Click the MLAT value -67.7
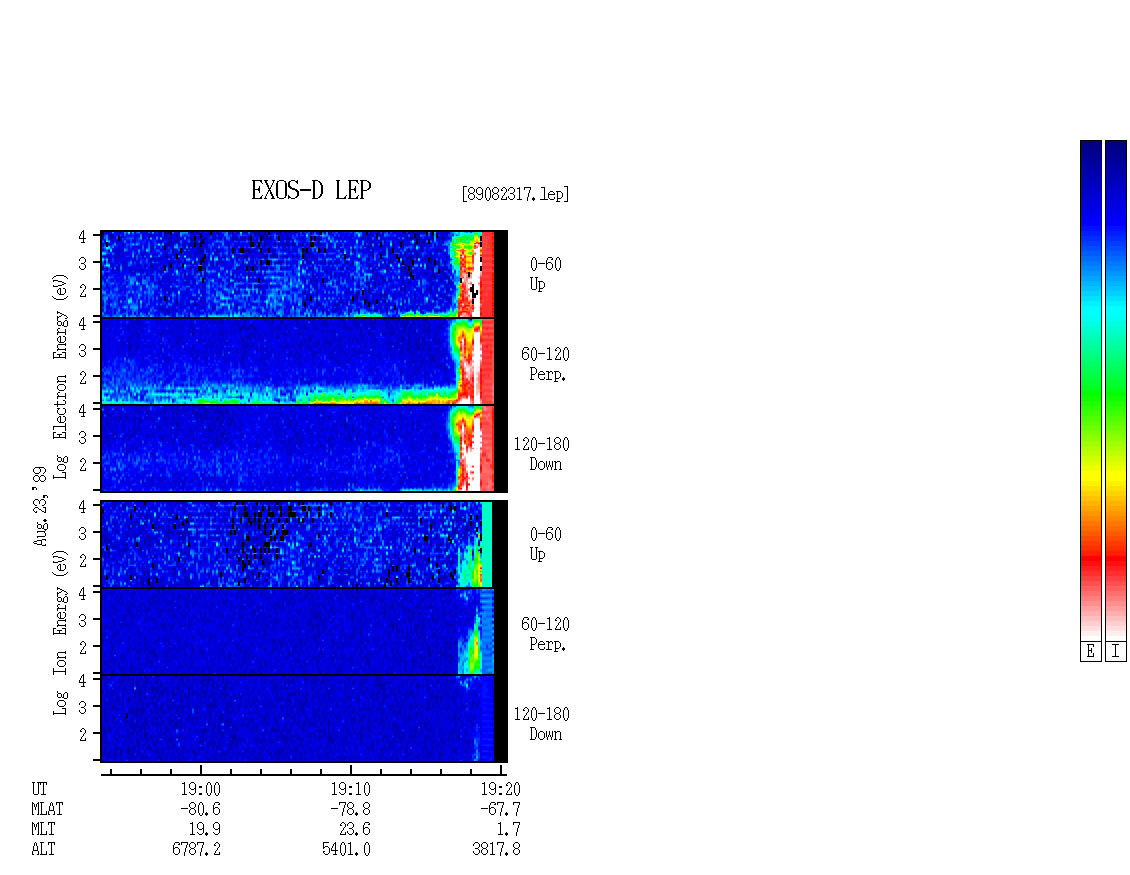 point(500,809)
